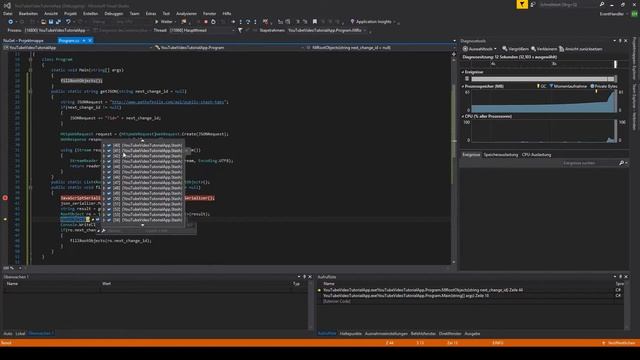Open the Hilfe menu
The height and width of the screenshot is (360, 640).
pos(227,13)
